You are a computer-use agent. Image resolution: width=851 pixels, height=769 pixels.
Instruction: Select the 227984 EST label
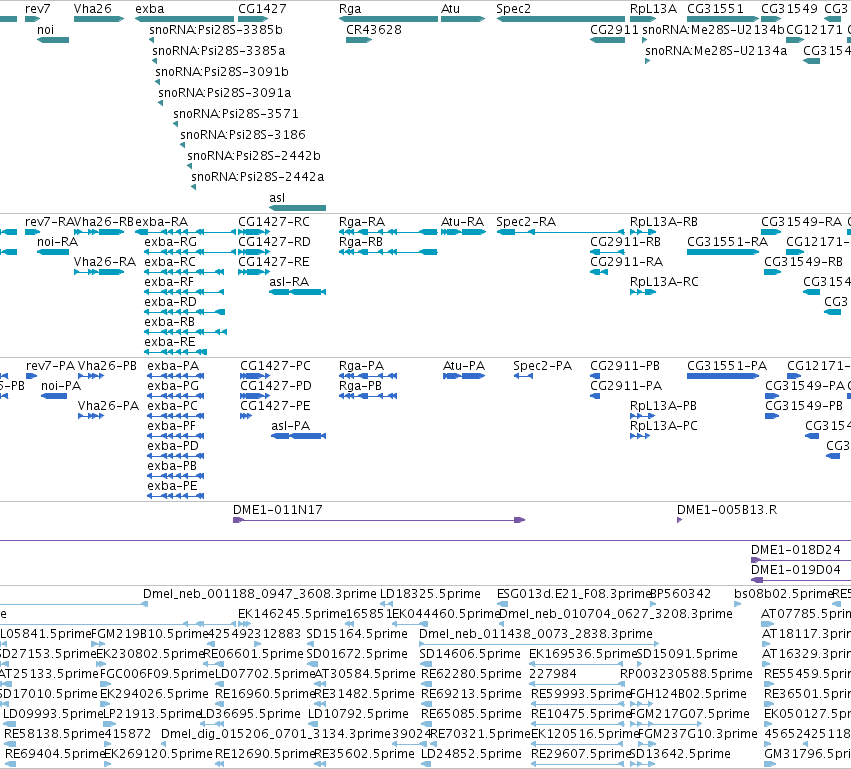[x=553, y=675]
